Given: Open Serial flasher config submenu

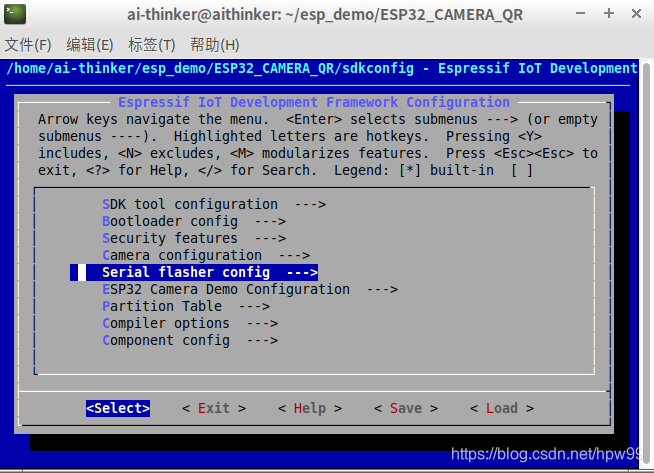Looking at the screenshot, I should click(194, 272).
